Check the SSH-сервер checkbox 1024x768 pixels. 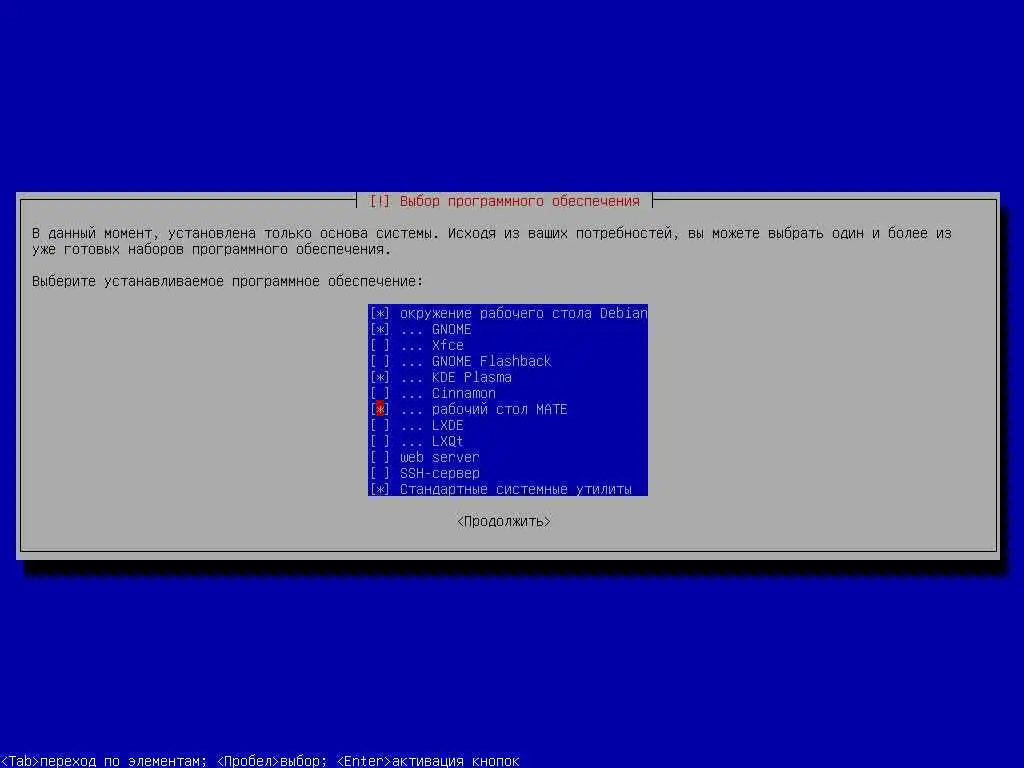pos(379,473)
